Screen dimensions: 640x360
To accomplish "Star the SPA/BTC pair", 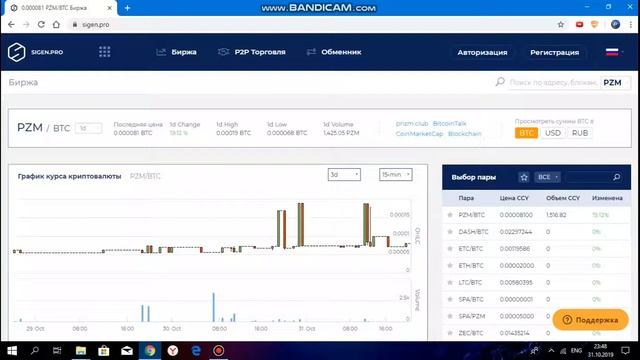I will coord(450,299).
